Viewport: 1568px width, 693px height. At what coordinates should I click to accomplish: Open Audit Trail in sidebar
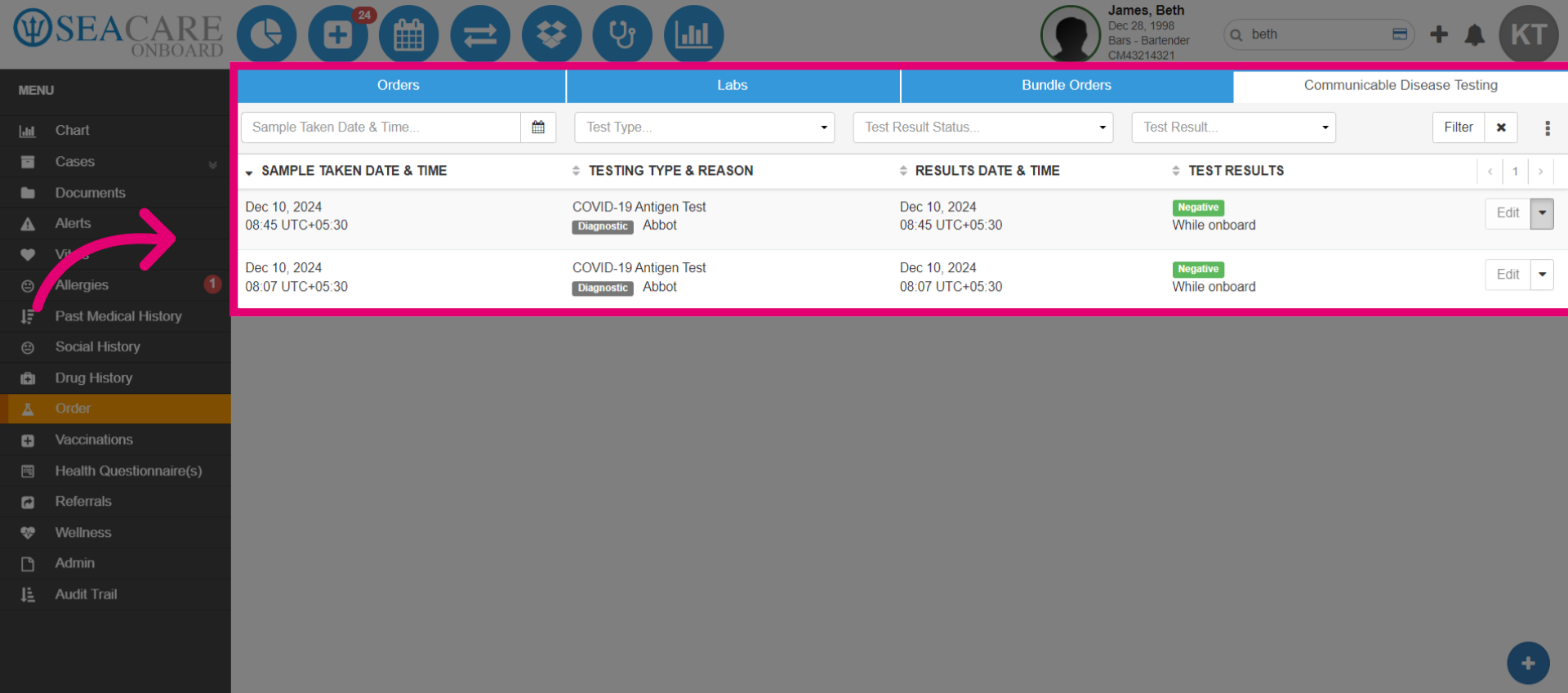pos(115,594)
